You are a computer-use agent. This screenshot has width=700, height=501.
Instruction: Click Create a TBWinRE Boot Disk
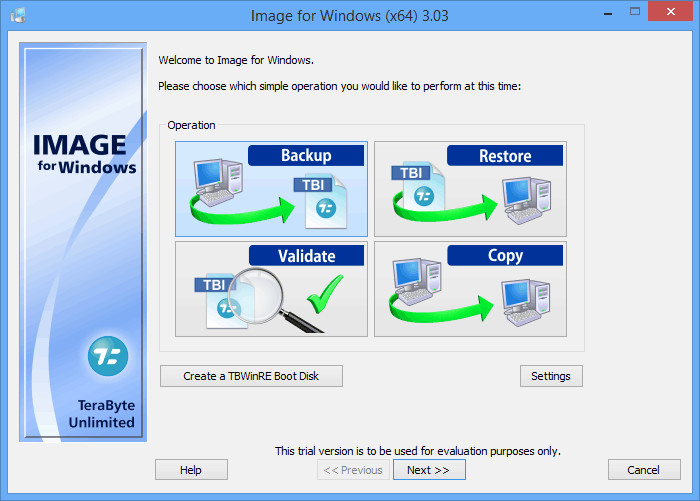251,376
